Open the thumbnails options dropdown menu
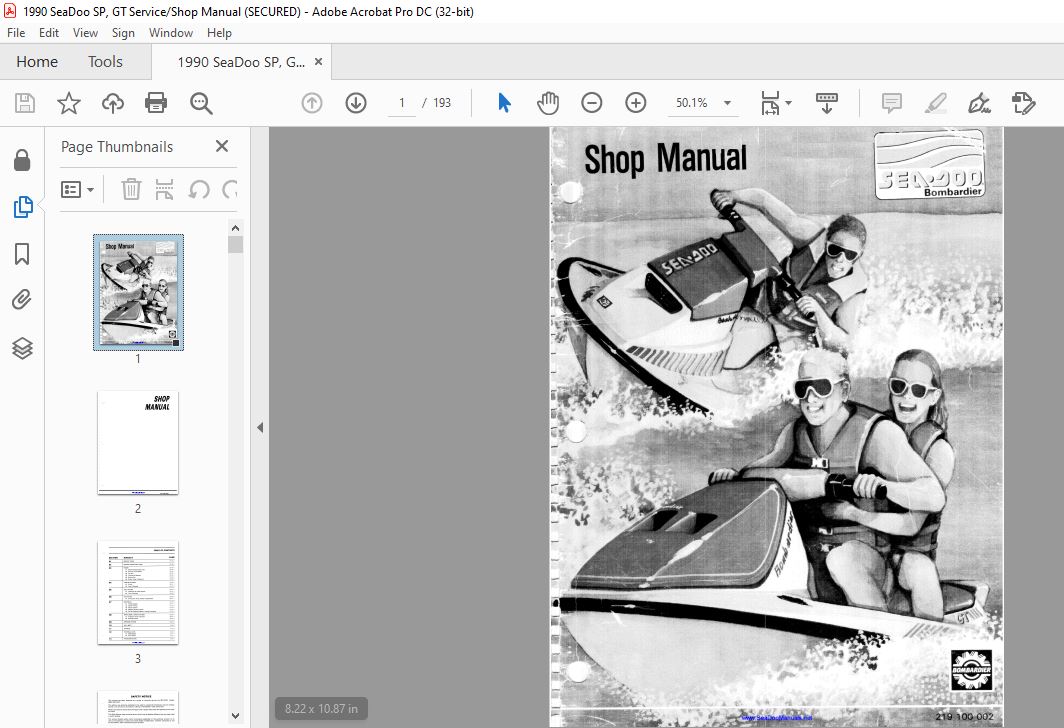Image resolution: width=1064 pixels, height=728 pixels. (x=77, y=189)
